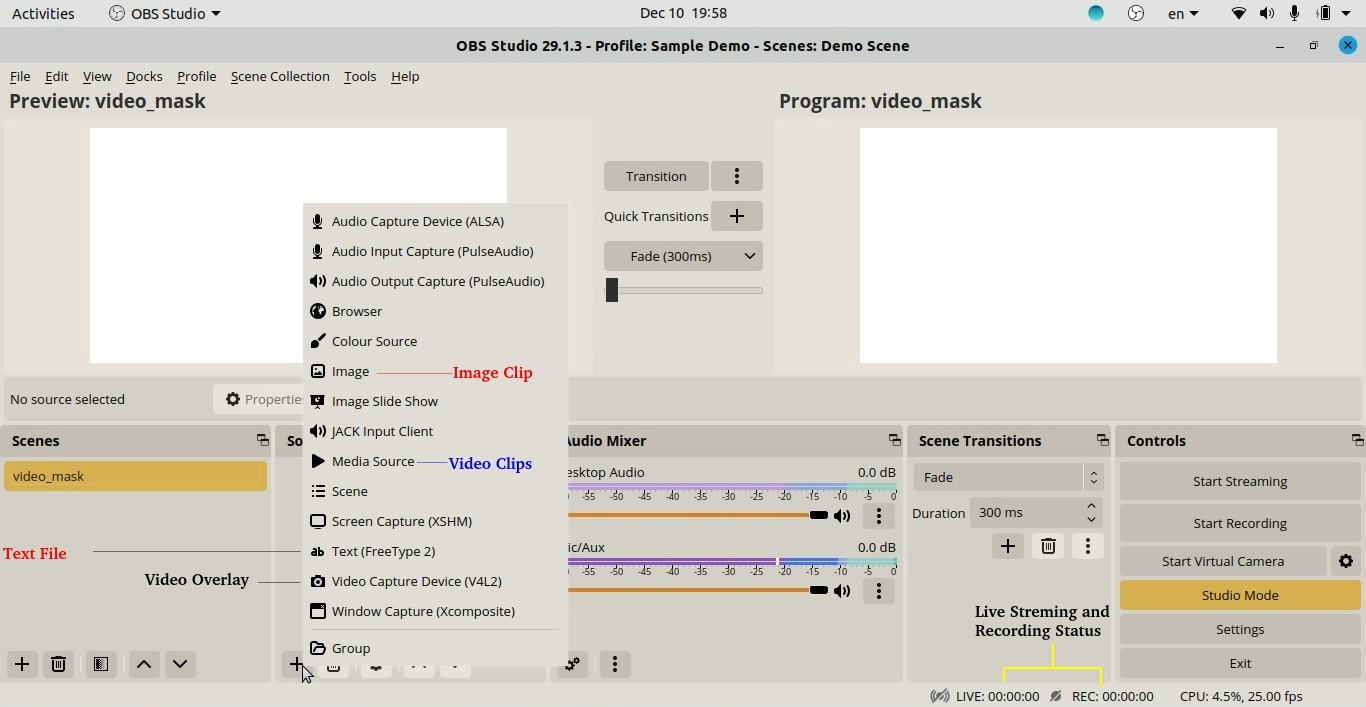Choose Audio Capture Device (ALSA) source

point(435,221)
